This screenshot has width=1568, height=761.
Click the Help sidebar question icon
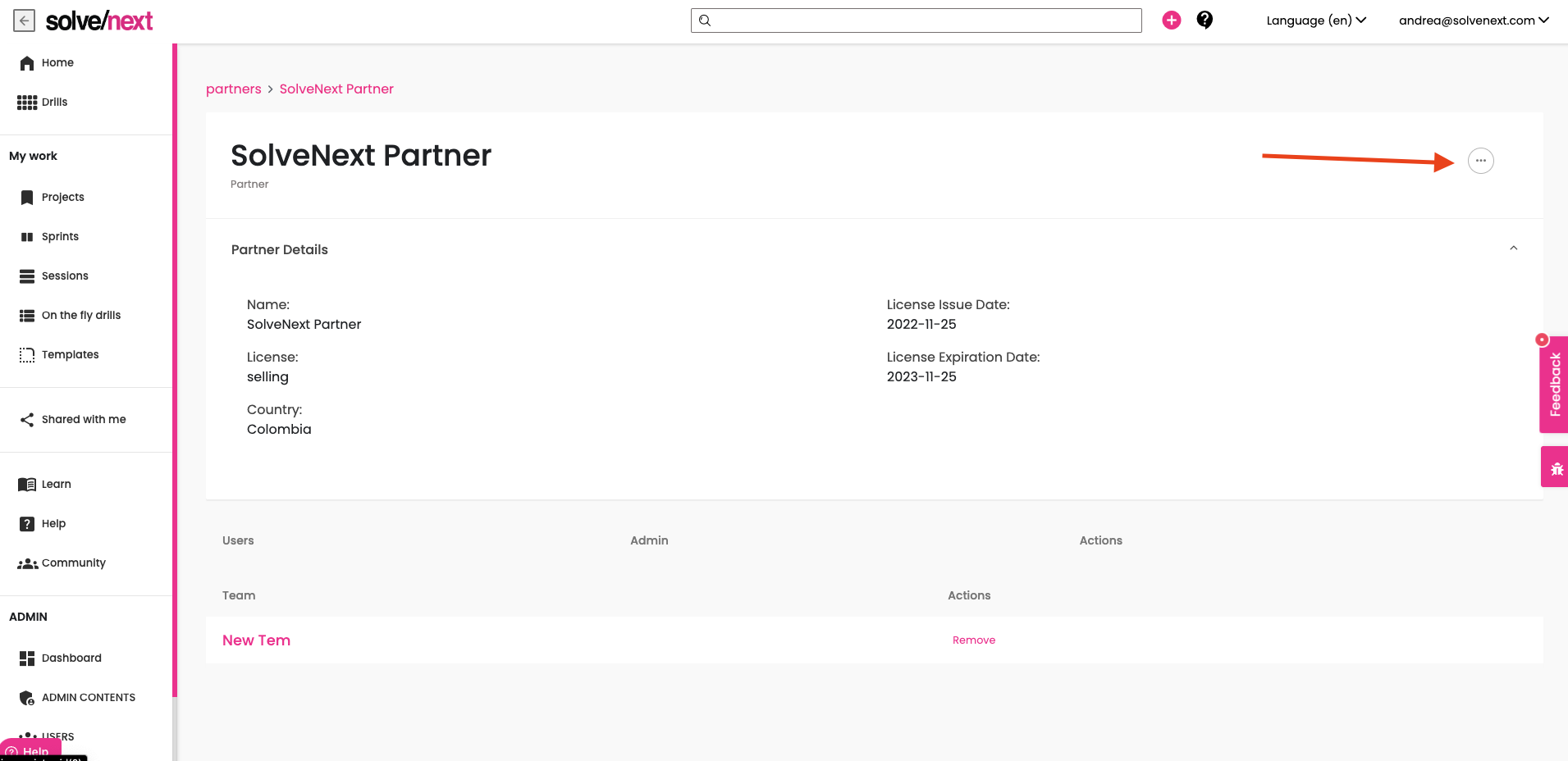tap(27, 524)
